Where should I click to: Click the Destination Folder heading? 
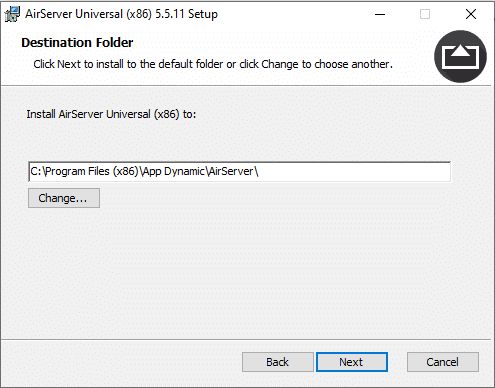pyautogui.click(x=77, y=43)
